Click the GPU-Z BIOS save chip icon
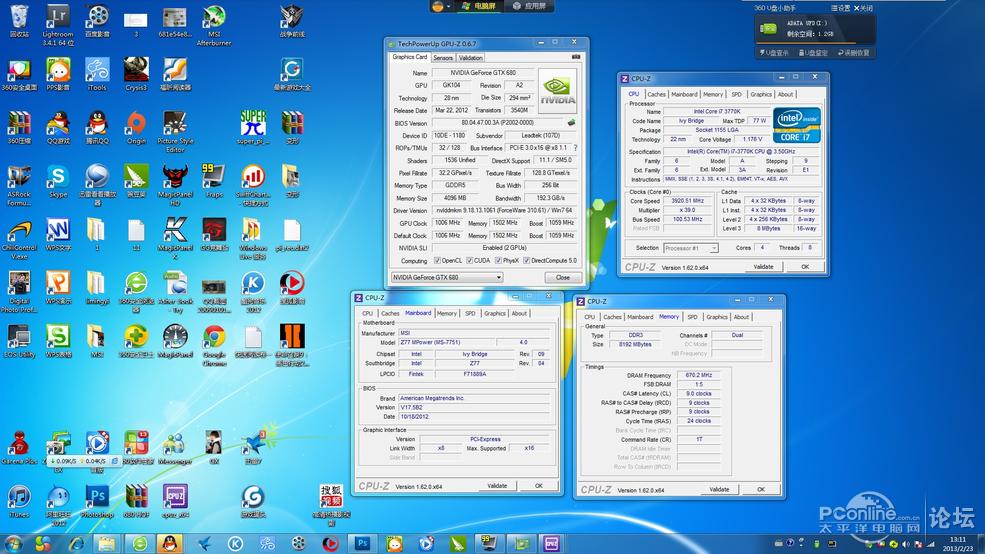 tap(571, 122)
